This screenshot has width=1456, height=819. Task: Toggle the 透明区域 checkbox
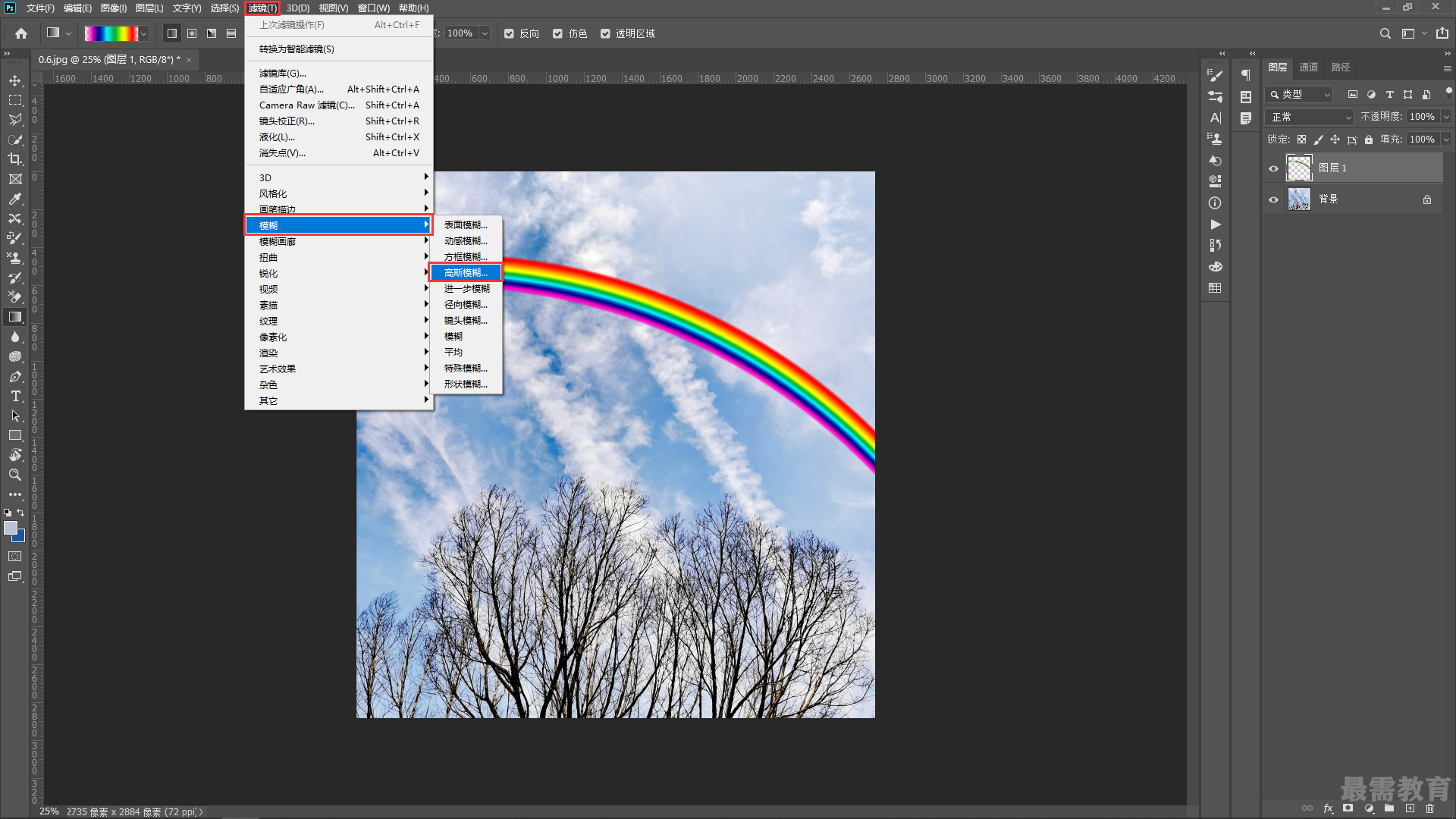605,33
